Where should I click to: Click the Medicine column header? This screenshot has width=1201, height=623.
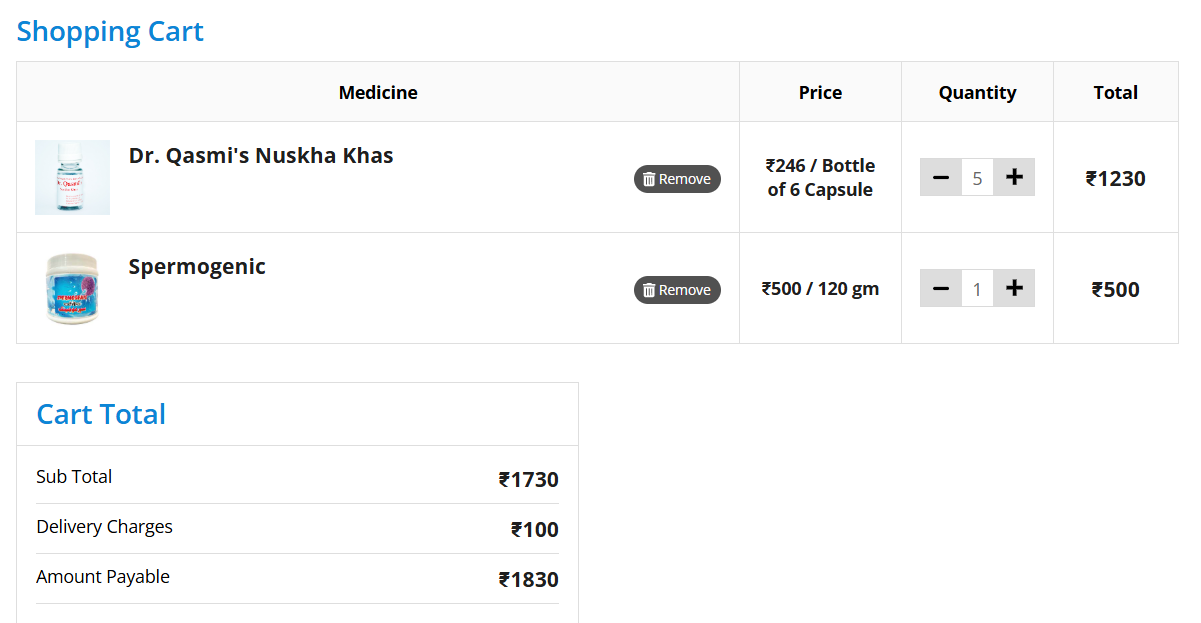click(x=378, y=93)
